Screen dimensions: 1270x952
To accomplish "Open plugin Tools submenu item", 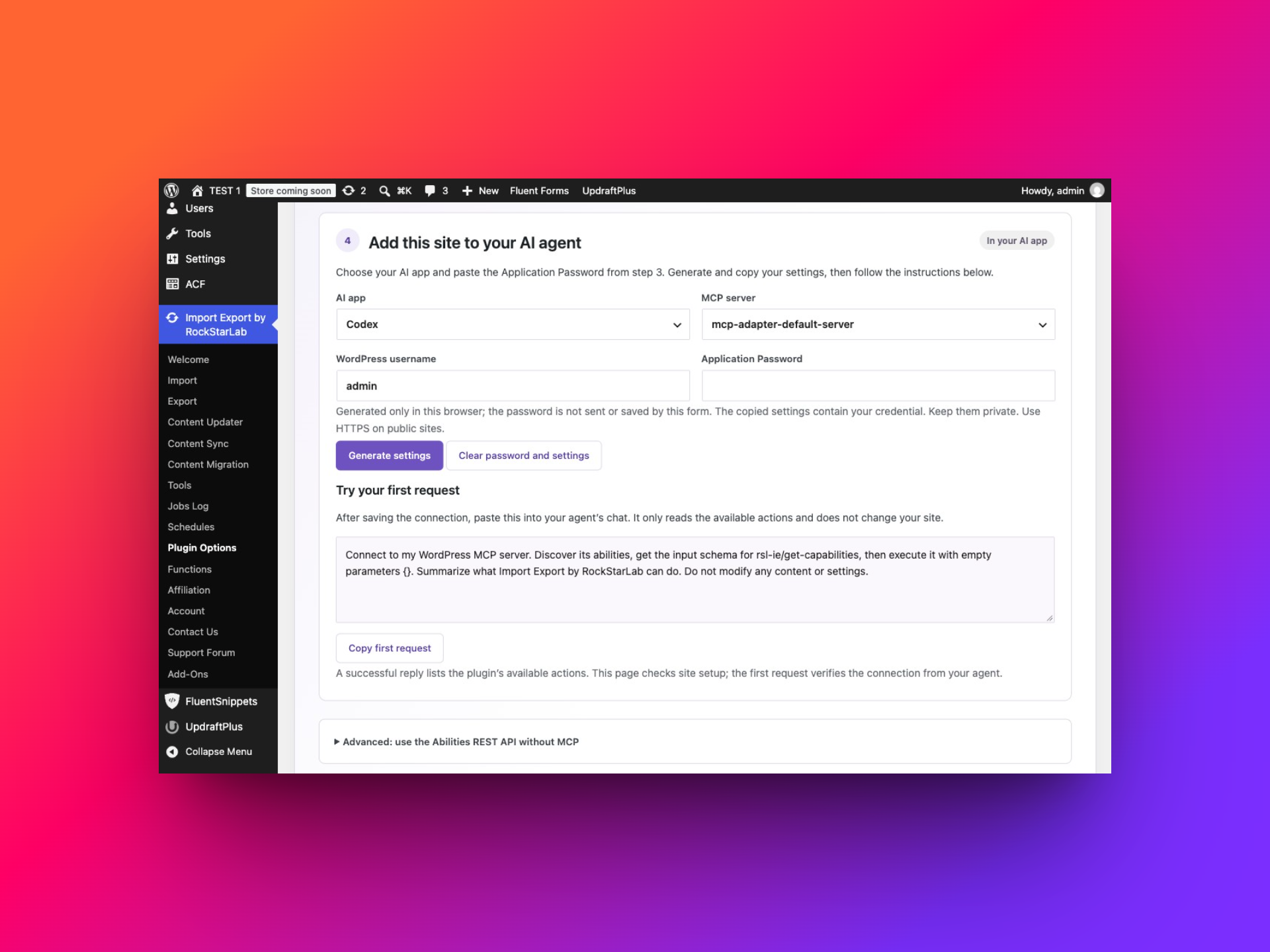I will click(x=179, y=485).
